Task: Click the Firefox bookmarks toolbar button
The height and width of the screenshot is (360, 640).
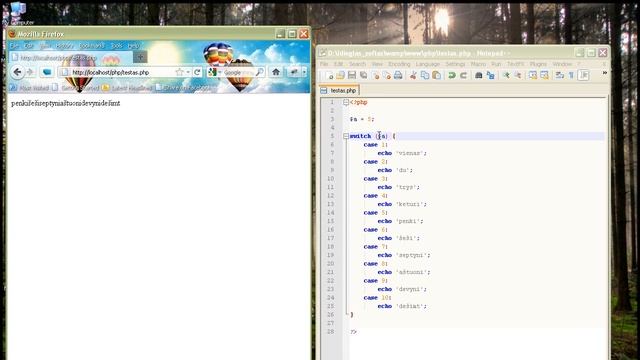Action: tap(294, 72)
